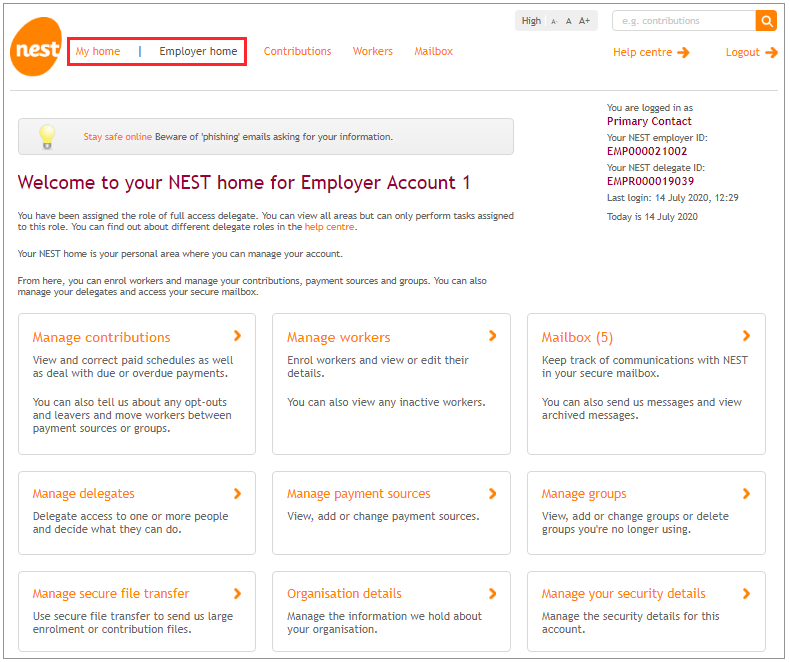Open the Manage contributions heading link
This screenshot has height=662, width=790.
click(101, 338)
